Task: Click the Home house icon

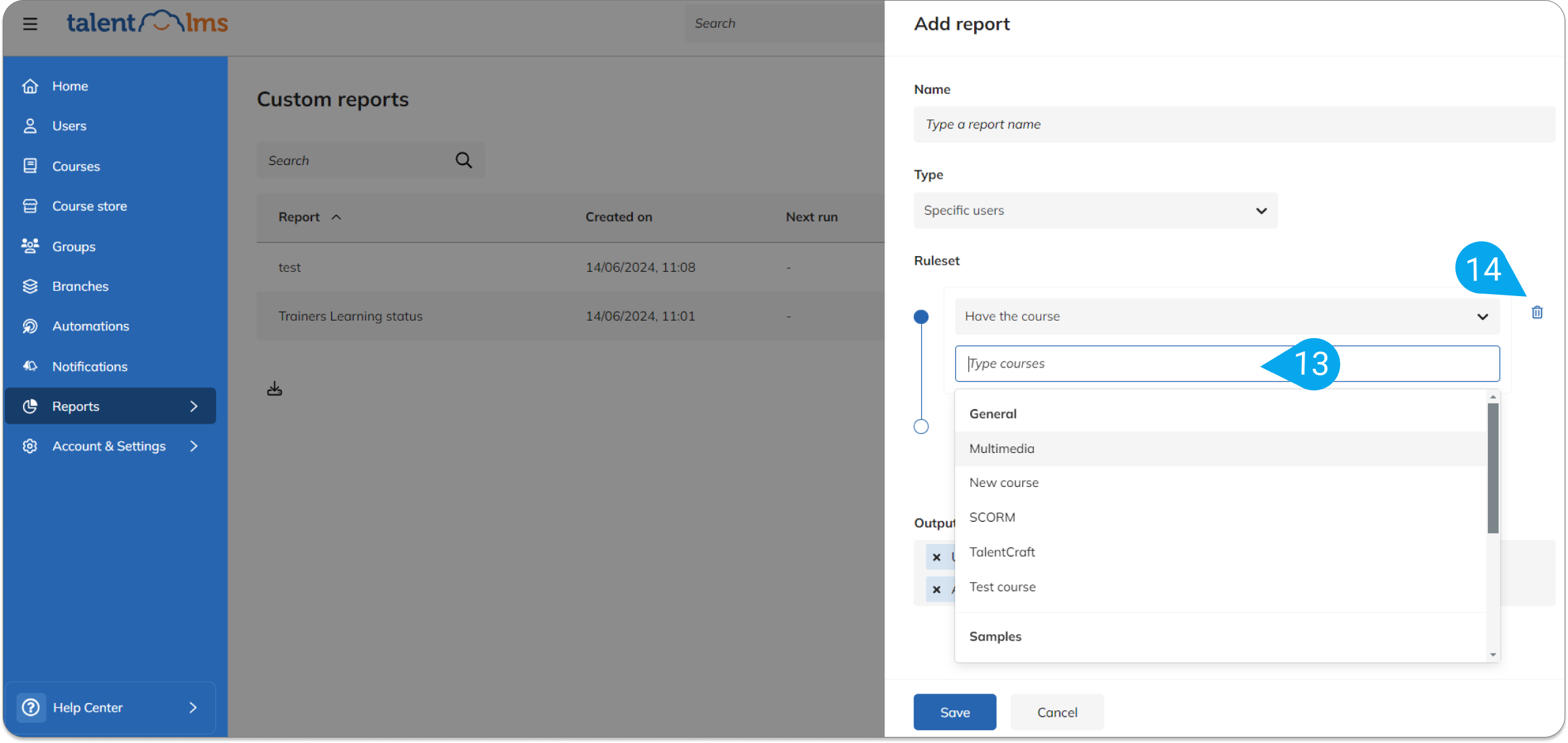Action: pyautogui.click(x=30, y=86)
